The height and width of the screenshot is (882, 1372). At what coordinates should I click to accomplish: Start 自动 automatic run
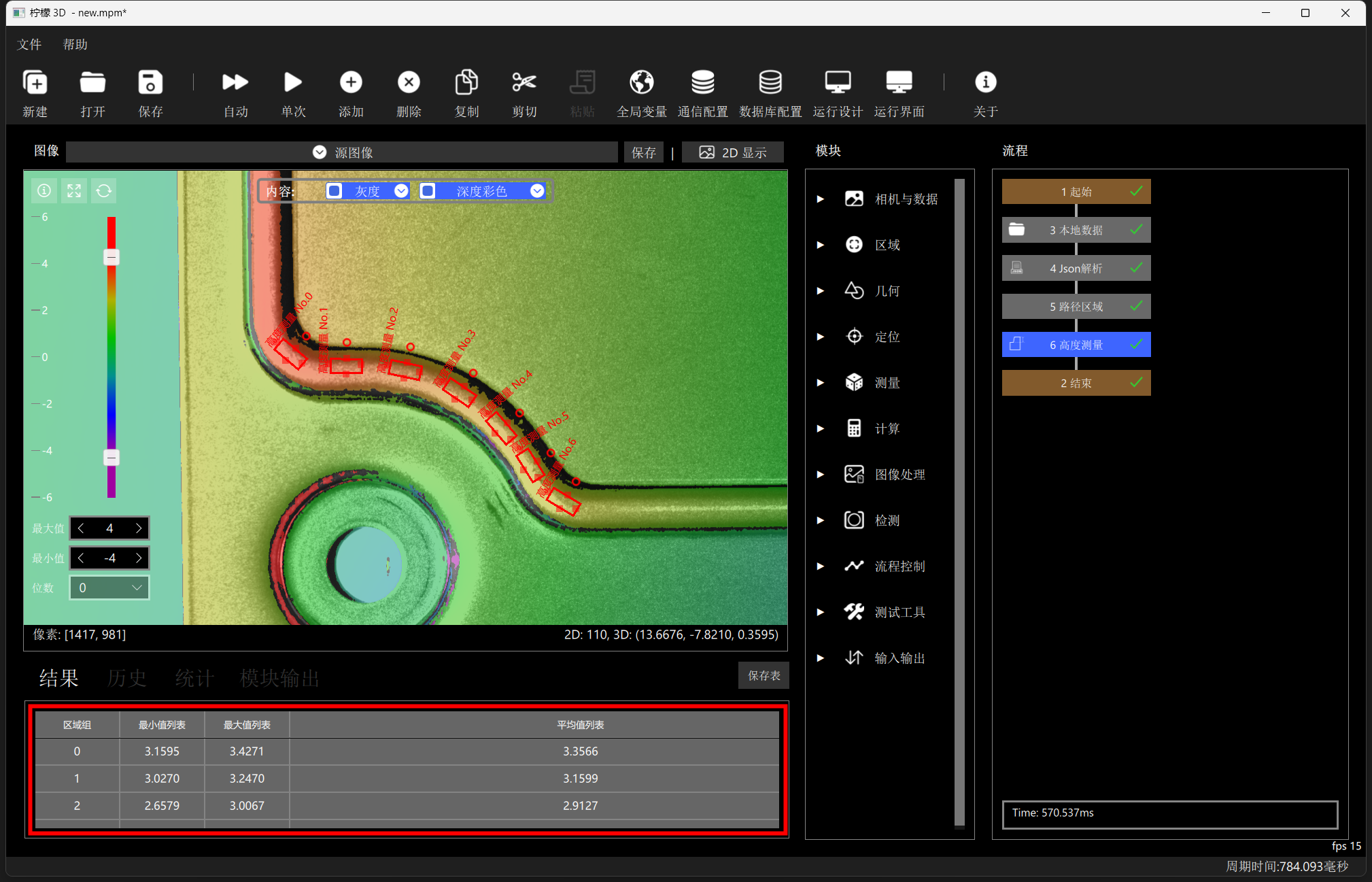click(x=235, y=82)
